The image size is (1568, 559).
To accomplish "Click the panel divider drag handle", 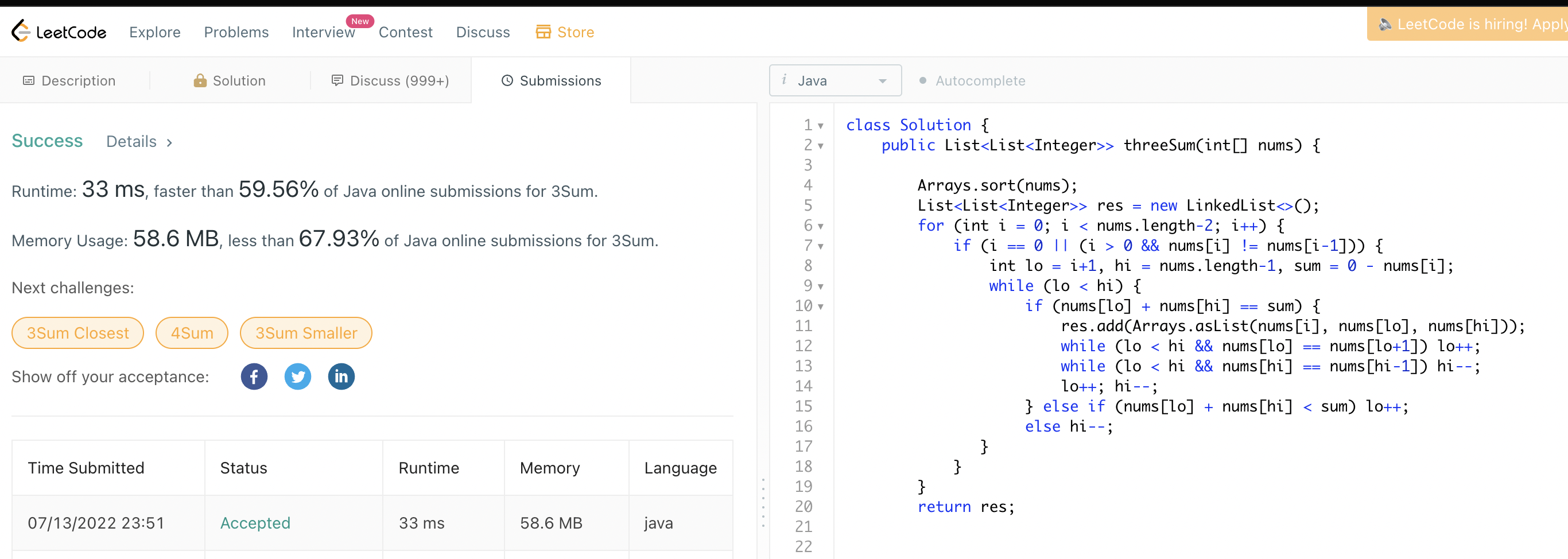I will pyautogui.click(x=763, y=502).
